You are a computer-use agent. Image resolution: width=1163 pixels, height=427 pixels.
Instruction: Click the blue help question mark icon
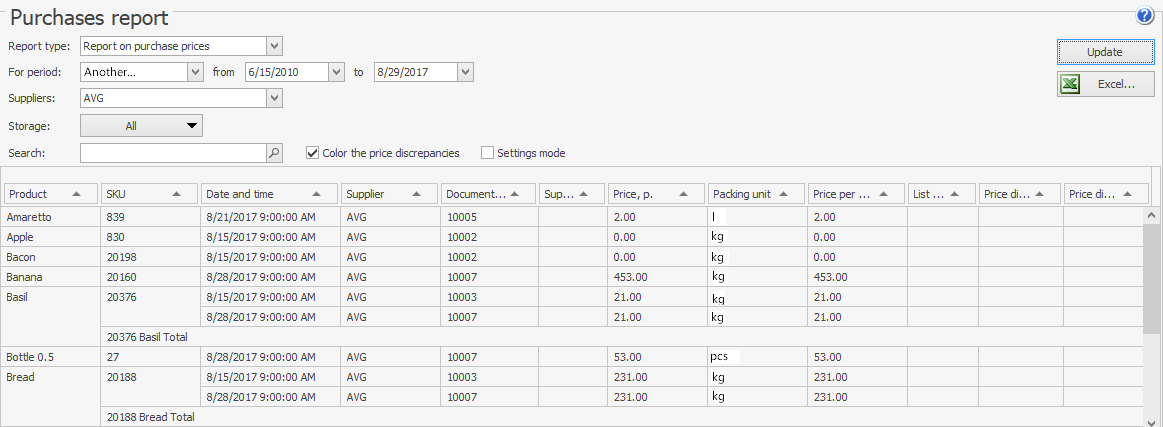tap(1145, 16)
